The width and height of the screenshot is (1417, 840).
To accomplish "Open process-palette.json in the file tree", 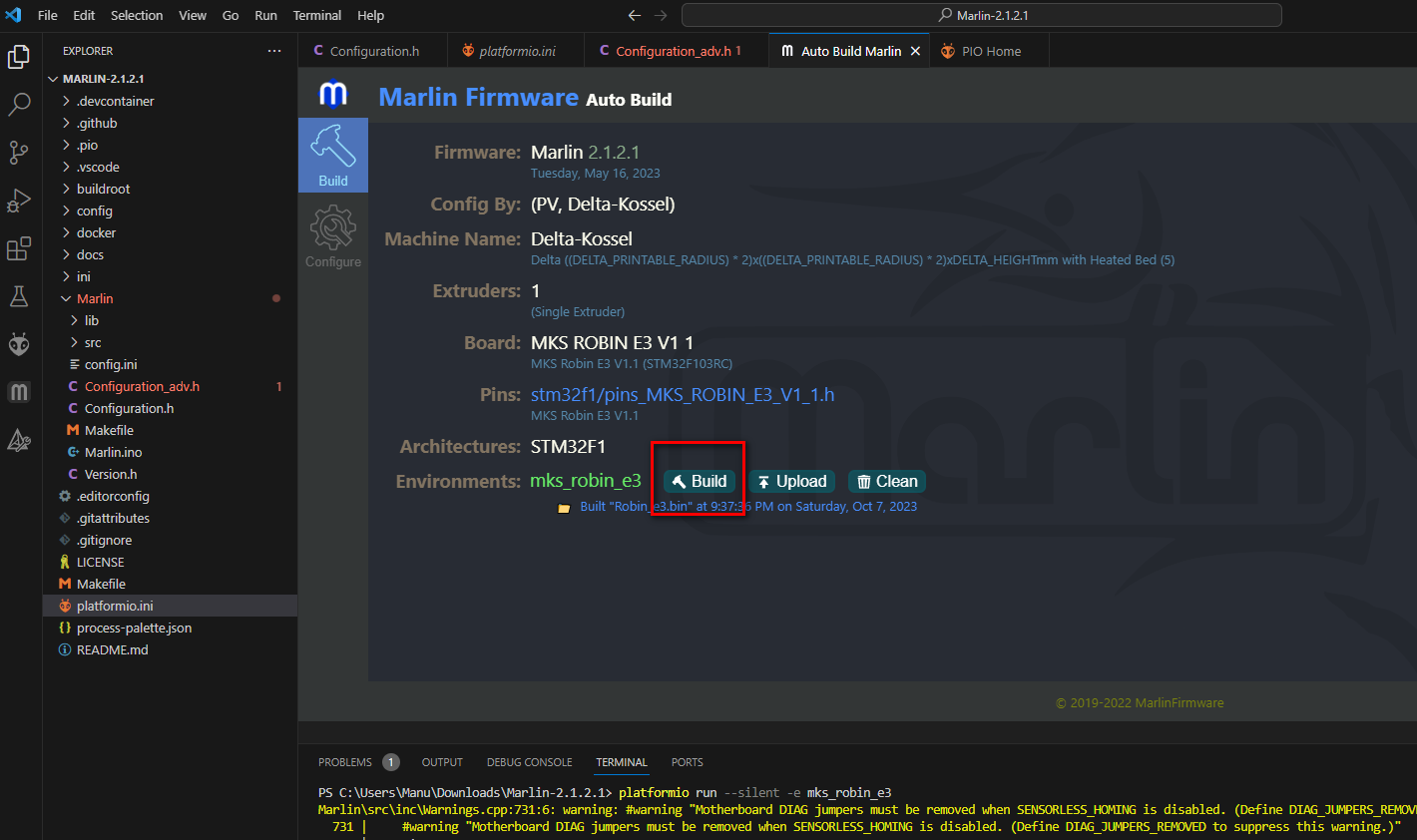I will 134,628.
